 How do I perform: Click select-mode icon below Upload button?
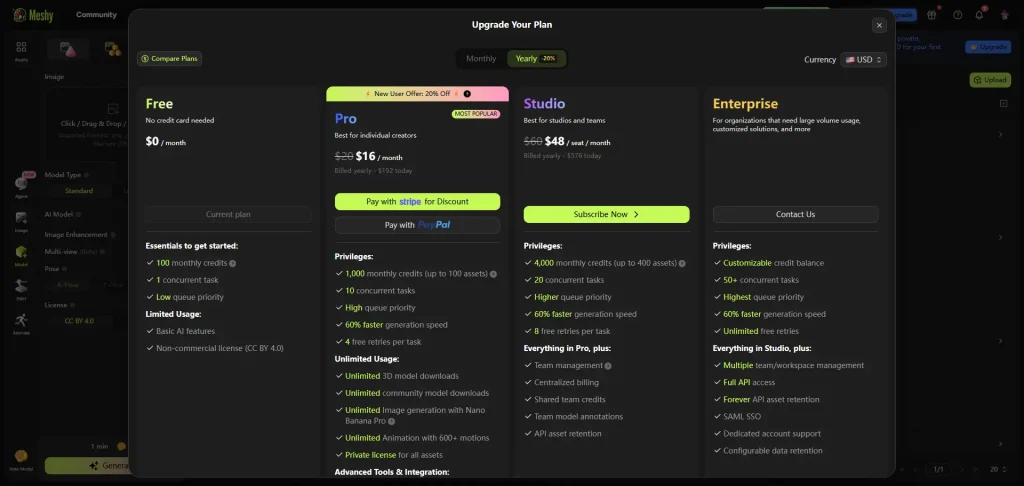pyautogui.click(x=1004, y=104)
